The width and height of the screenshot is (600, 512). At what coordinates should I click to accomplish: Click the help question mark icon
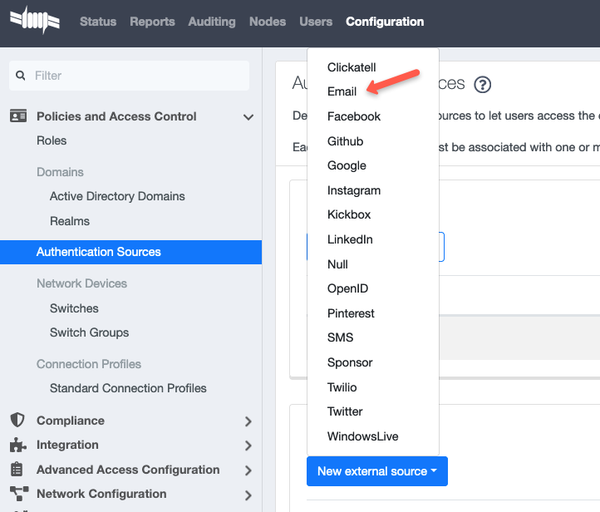483,85
